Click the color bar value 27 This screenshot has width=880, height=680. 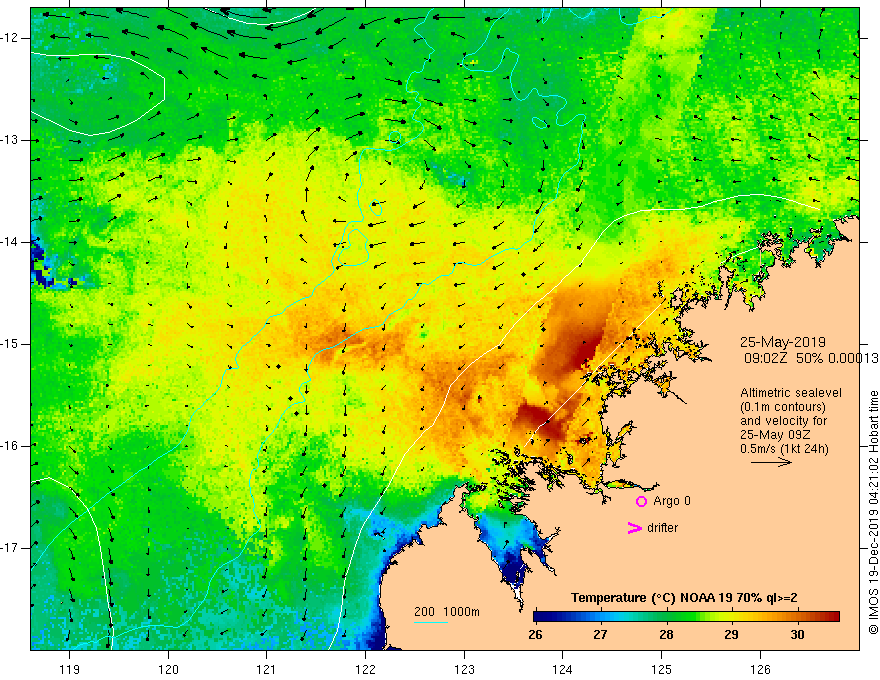[x=601, y=635]
